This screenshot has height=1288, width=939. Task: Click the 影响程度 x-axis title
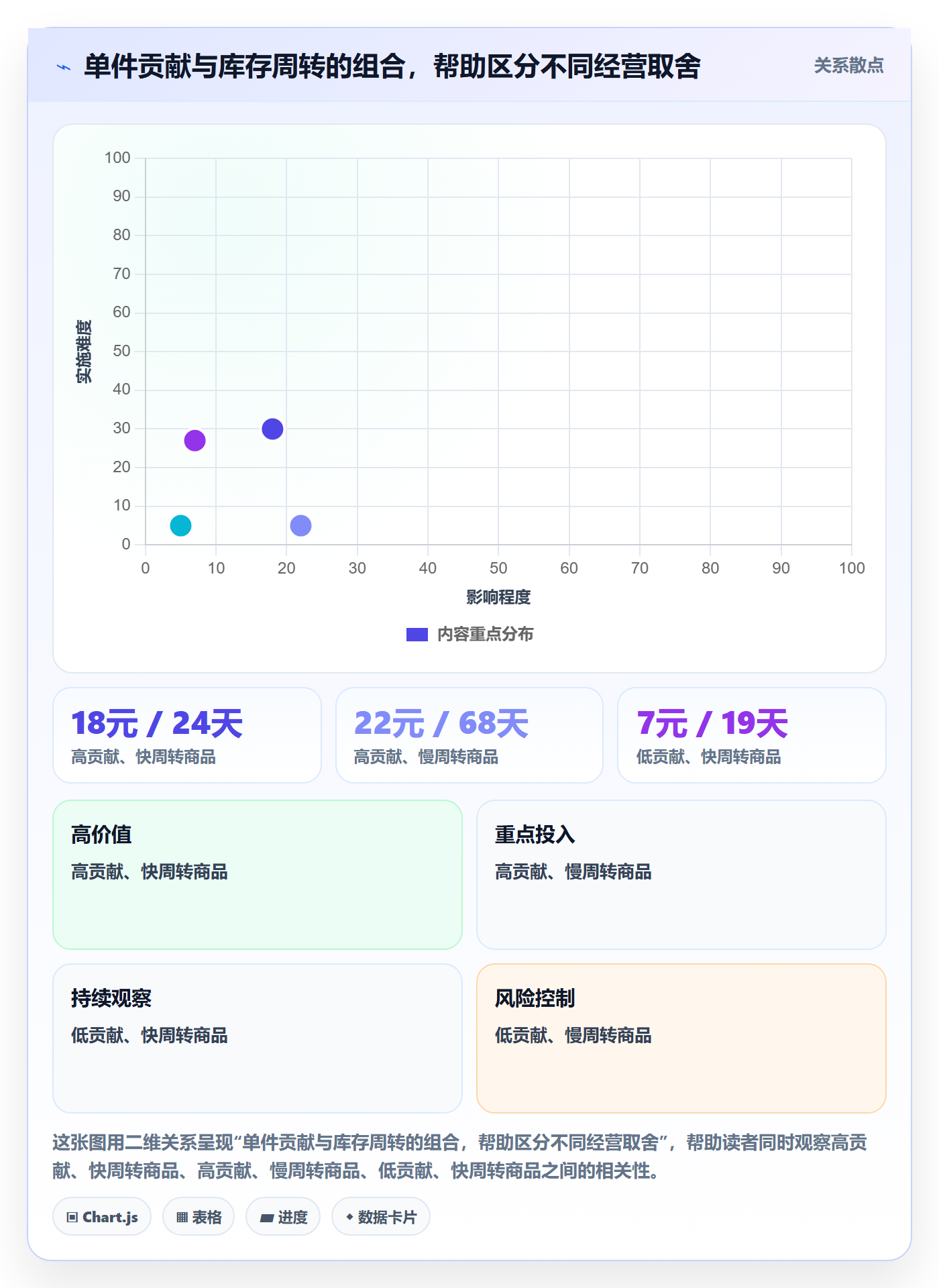[498, 597]
